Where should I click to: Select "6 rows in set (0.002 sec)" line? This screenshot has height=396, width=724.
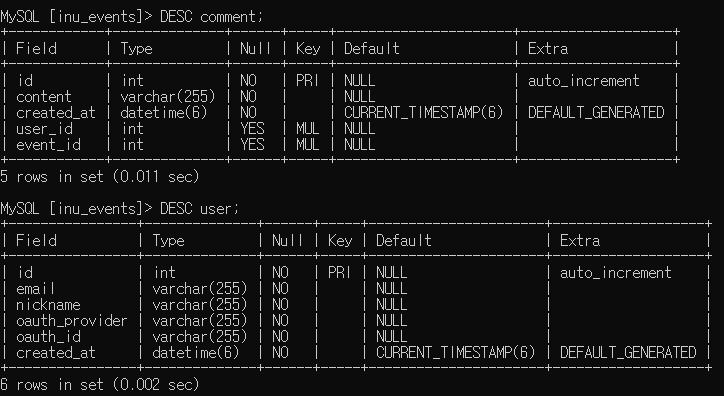pyautogui.click(x=100, y=384)
